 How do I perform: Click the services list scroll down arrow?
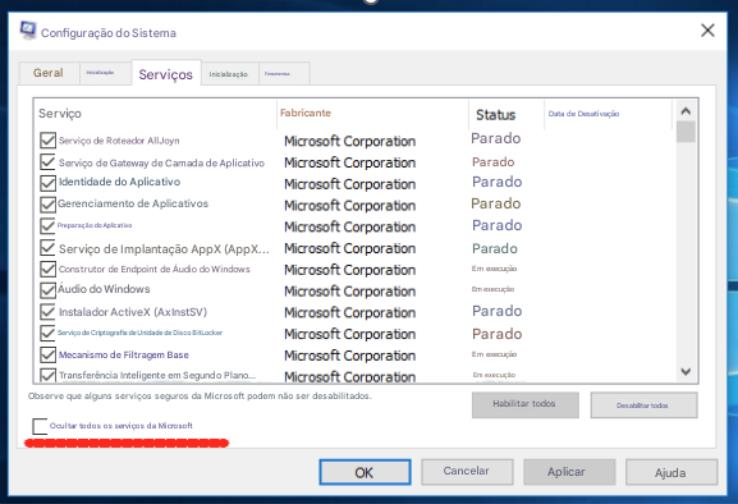click(x=686, y=372)
